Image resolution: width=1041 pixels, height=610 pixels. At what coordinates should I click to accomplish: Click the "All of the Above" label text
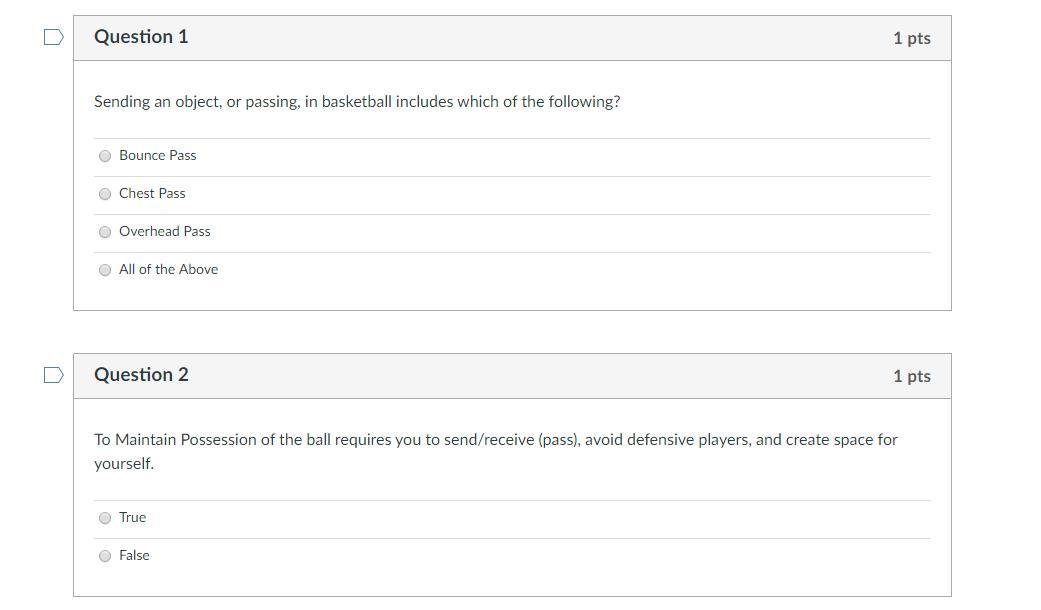168,269
